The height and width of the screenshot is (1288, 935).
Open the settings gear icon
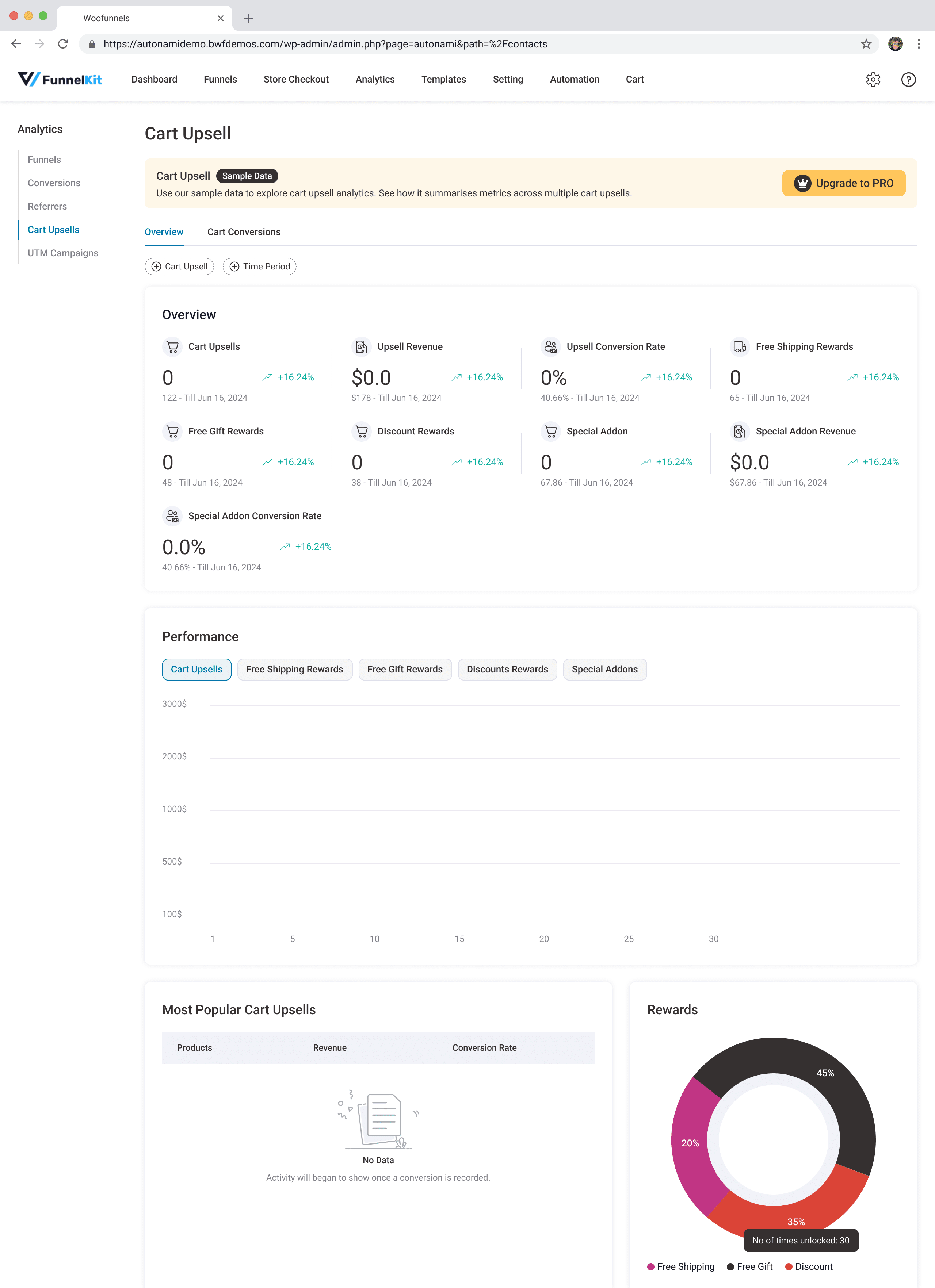(873, 80)
